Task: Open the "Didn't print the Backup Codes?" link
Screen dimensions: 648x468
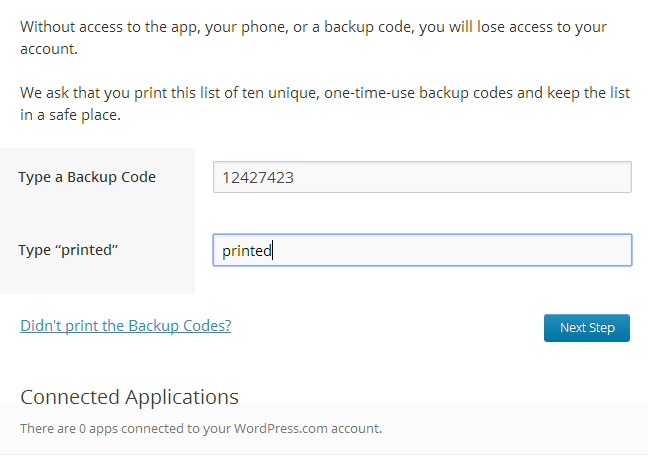Action: (x=125, y=326)
